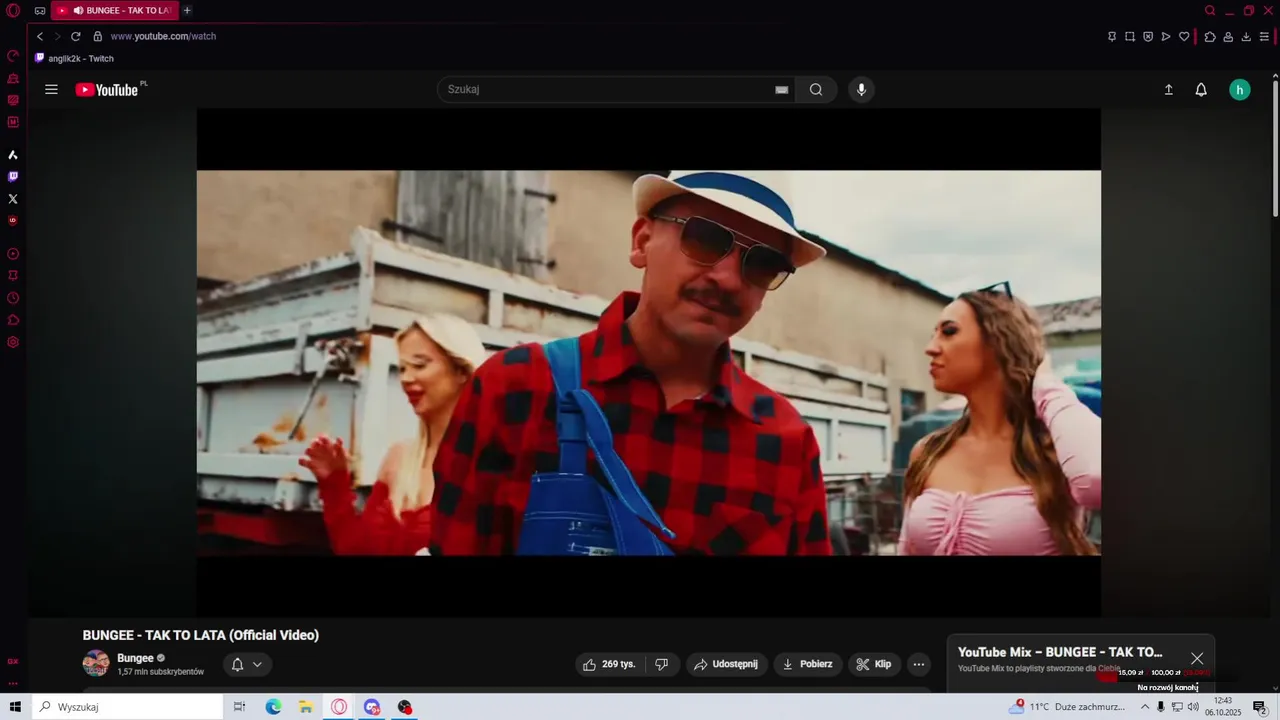Dislike the BUNGEE video
Image resolution: width=1280 pixels, height=720 pixels.
[x=662, y=664]
